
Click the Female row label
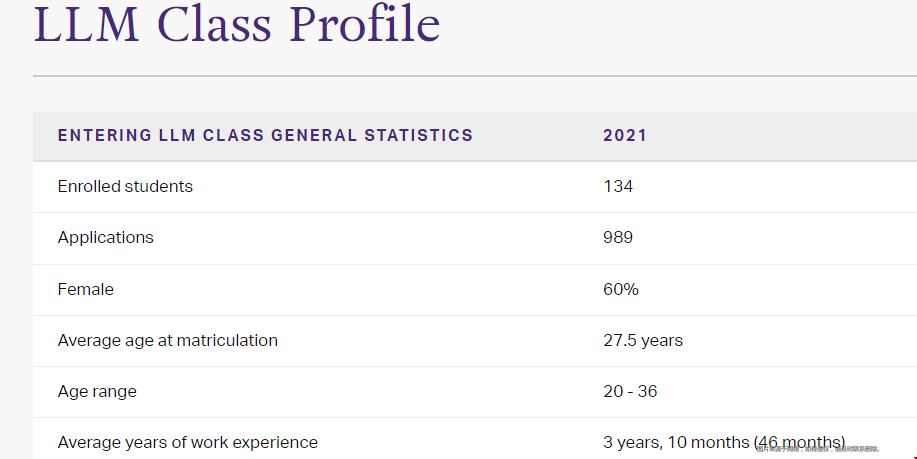(x=86, y=289)
